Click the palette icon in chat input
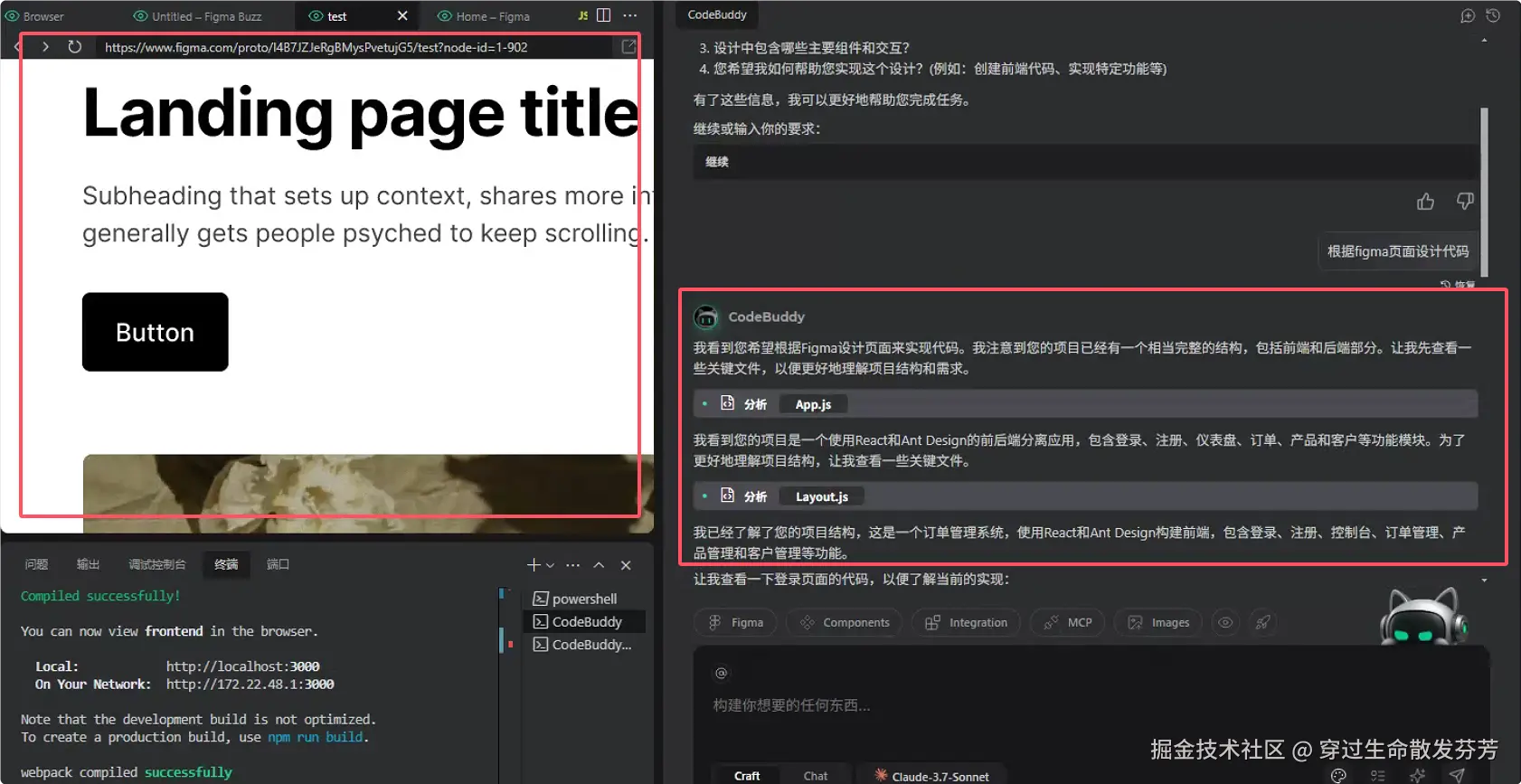 [x=1338, y=776]
